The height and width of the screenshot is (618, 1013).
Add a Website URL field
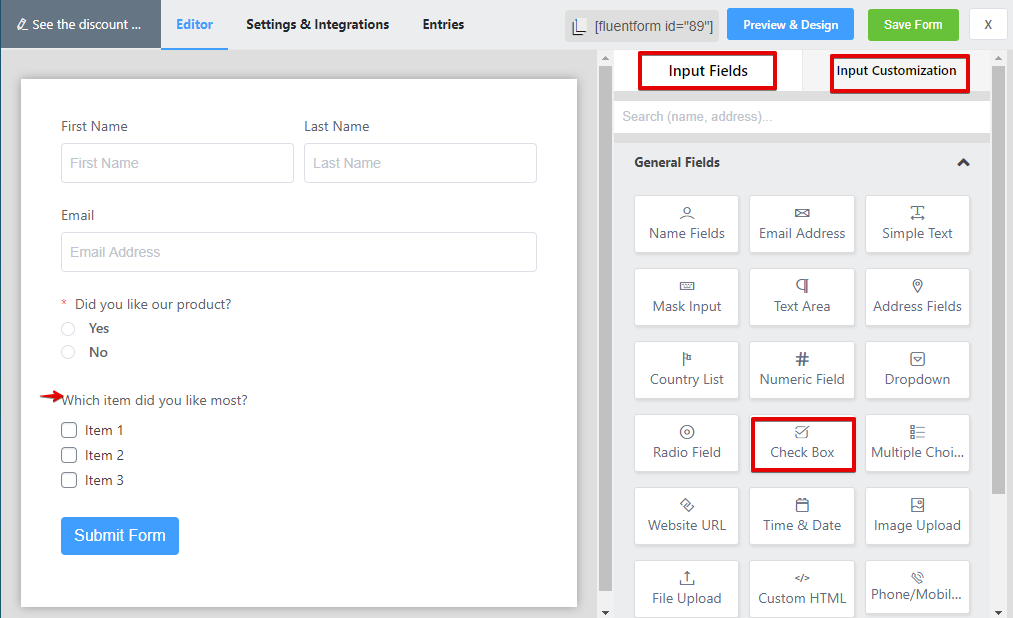(686, 516)
